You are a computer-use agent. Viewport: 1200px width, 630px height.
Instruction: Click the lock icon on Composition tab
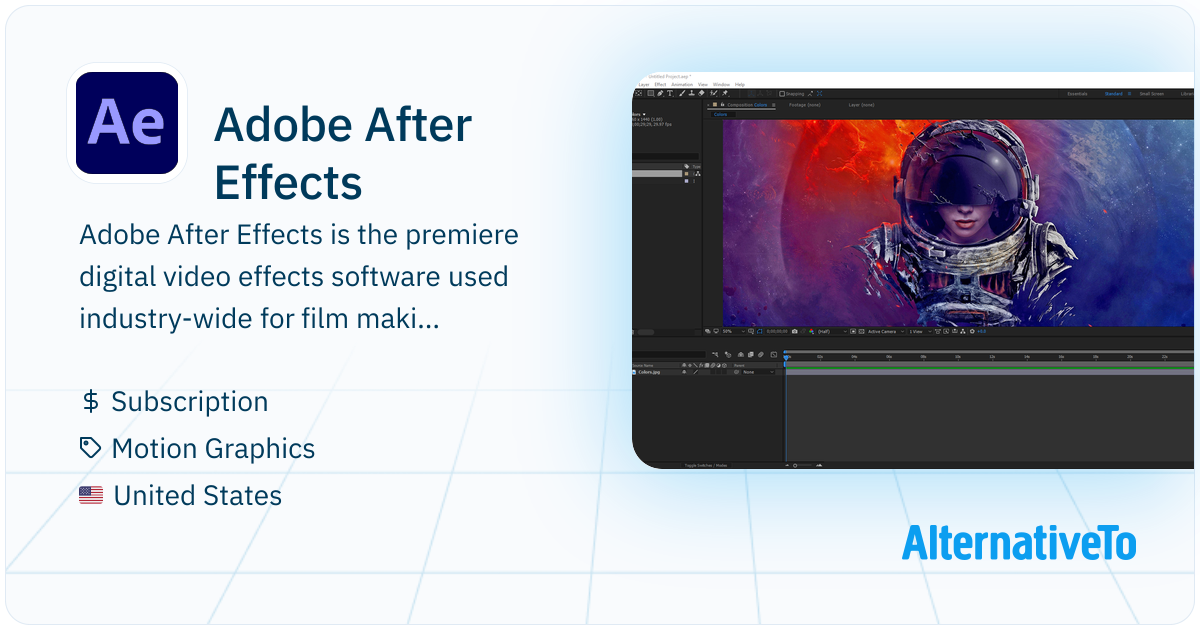click(722, 104)
